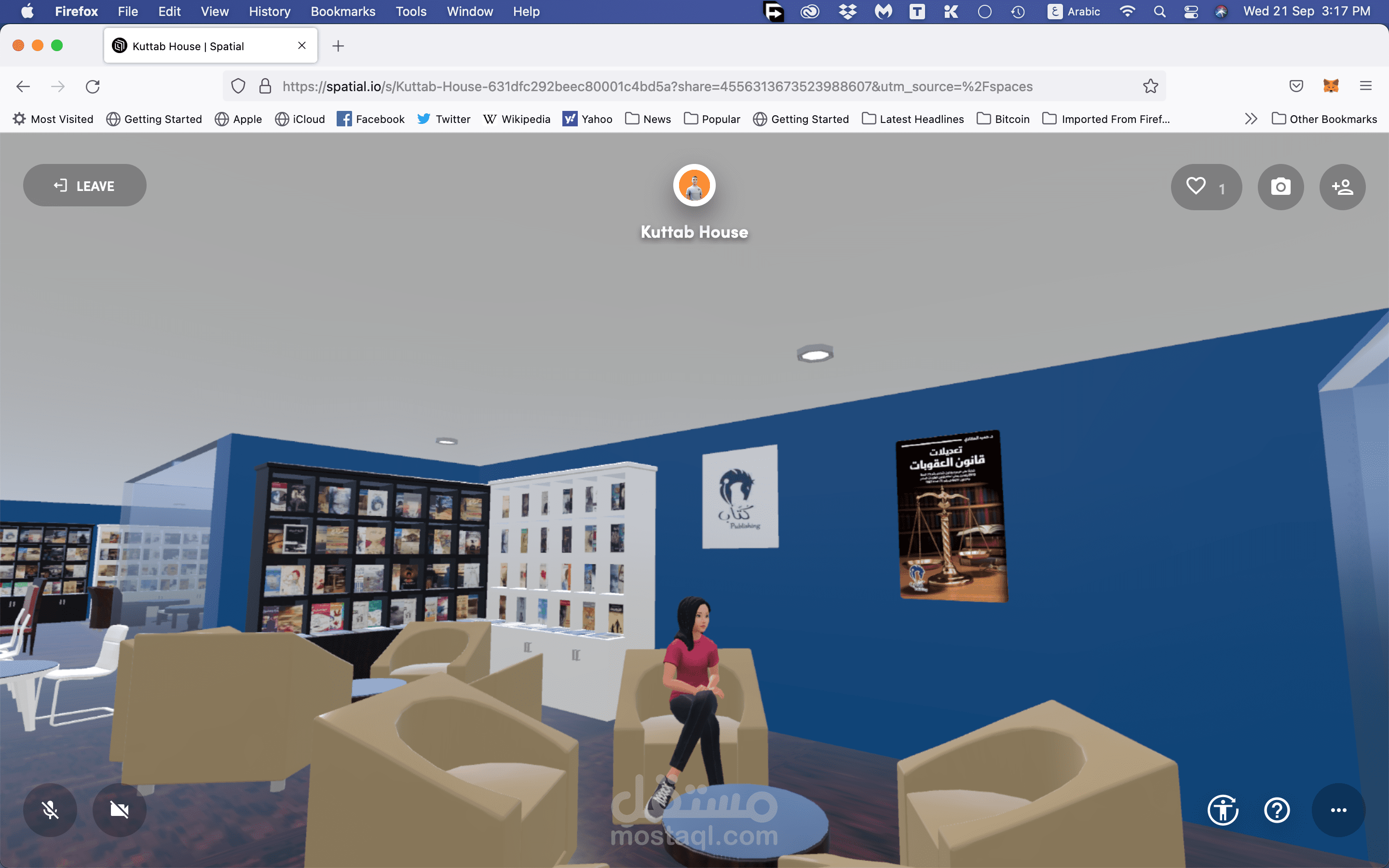This screenshot has height=868, width=1389.
Task: Click the law book poster on wall
Action: [x=951, y=516]
